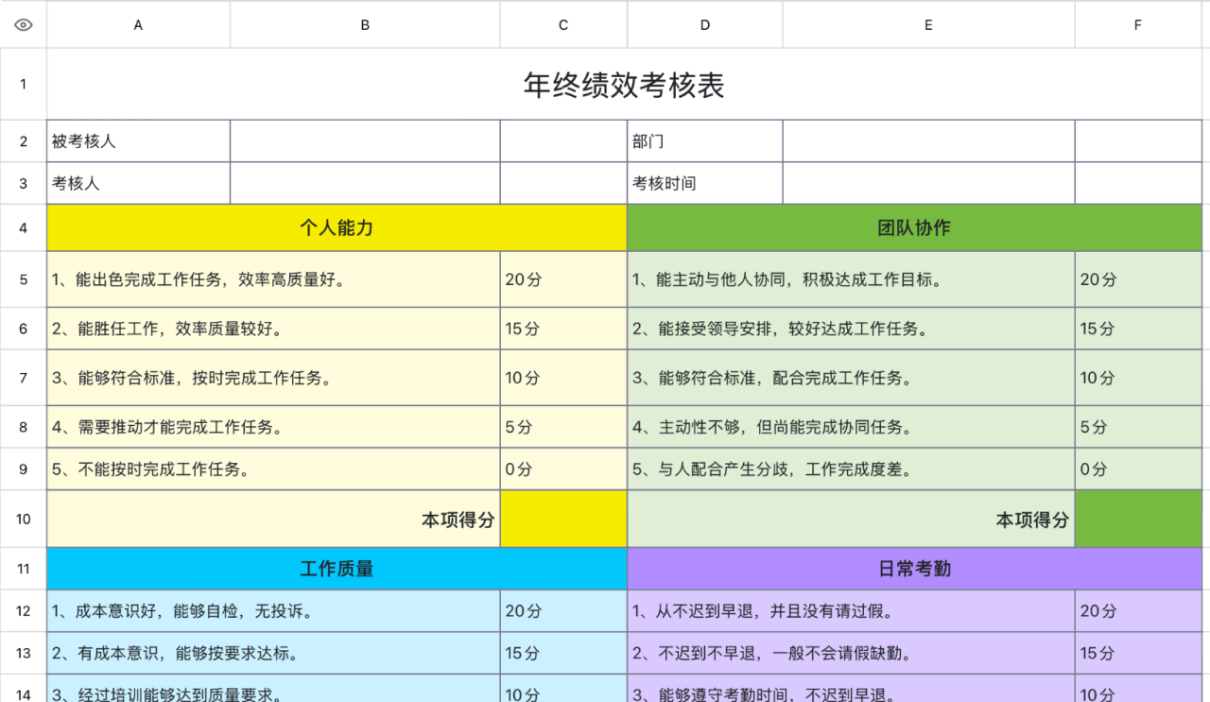Click the yellow score cell for 个人能力
Screen dimensions: 1210x702
563,519
